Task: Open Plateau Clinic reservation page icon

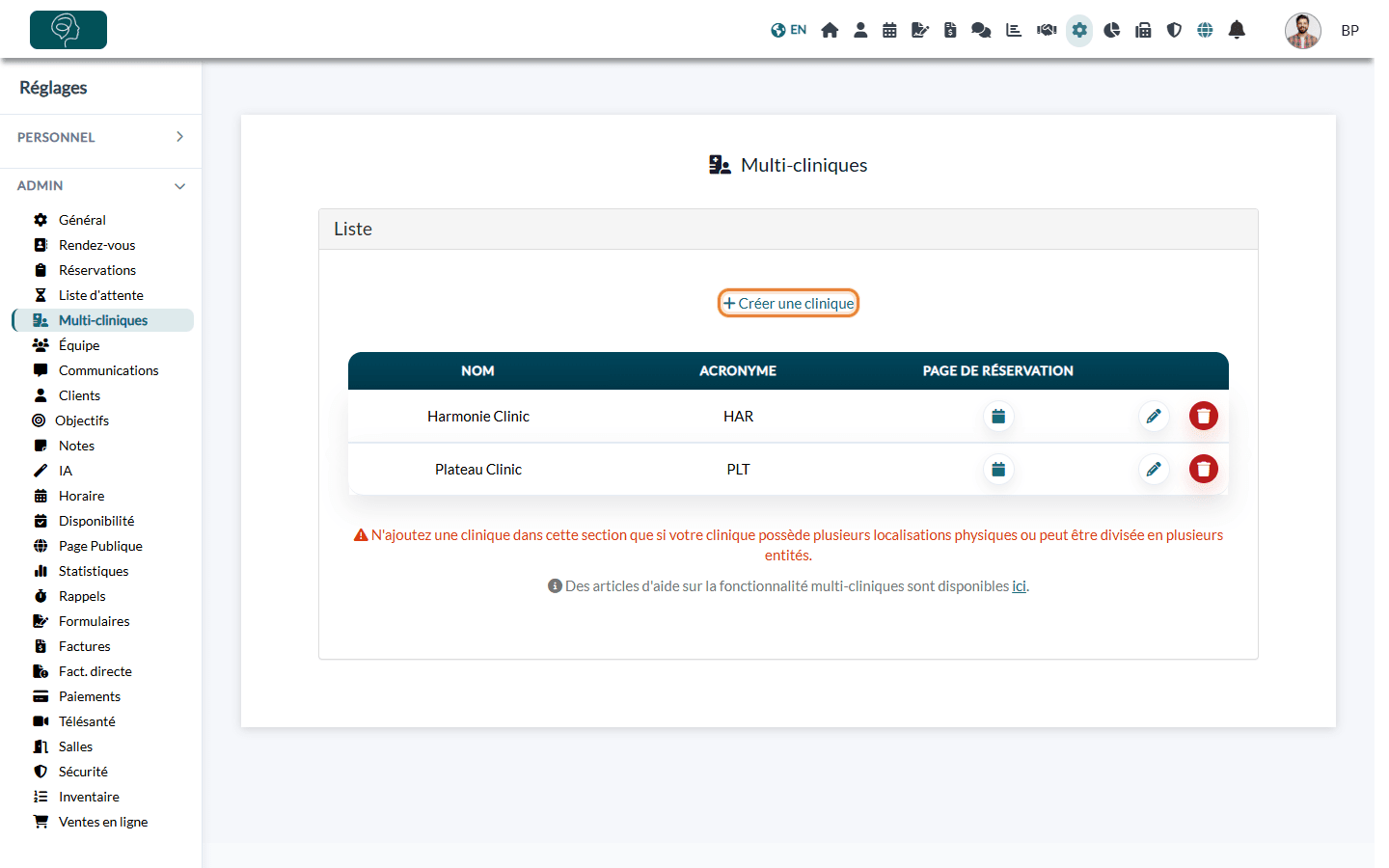Action: click(998, 470)
